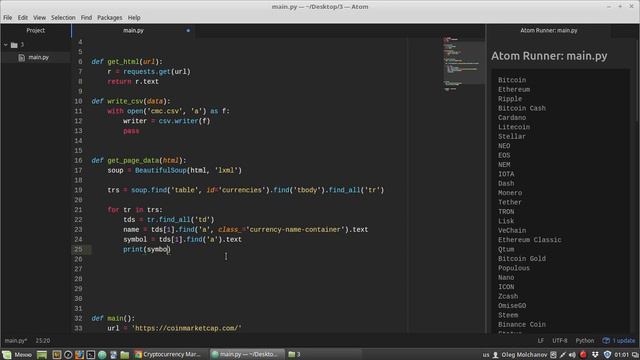
Task: Click the Project panel header
Action: (x=36, y=30)
